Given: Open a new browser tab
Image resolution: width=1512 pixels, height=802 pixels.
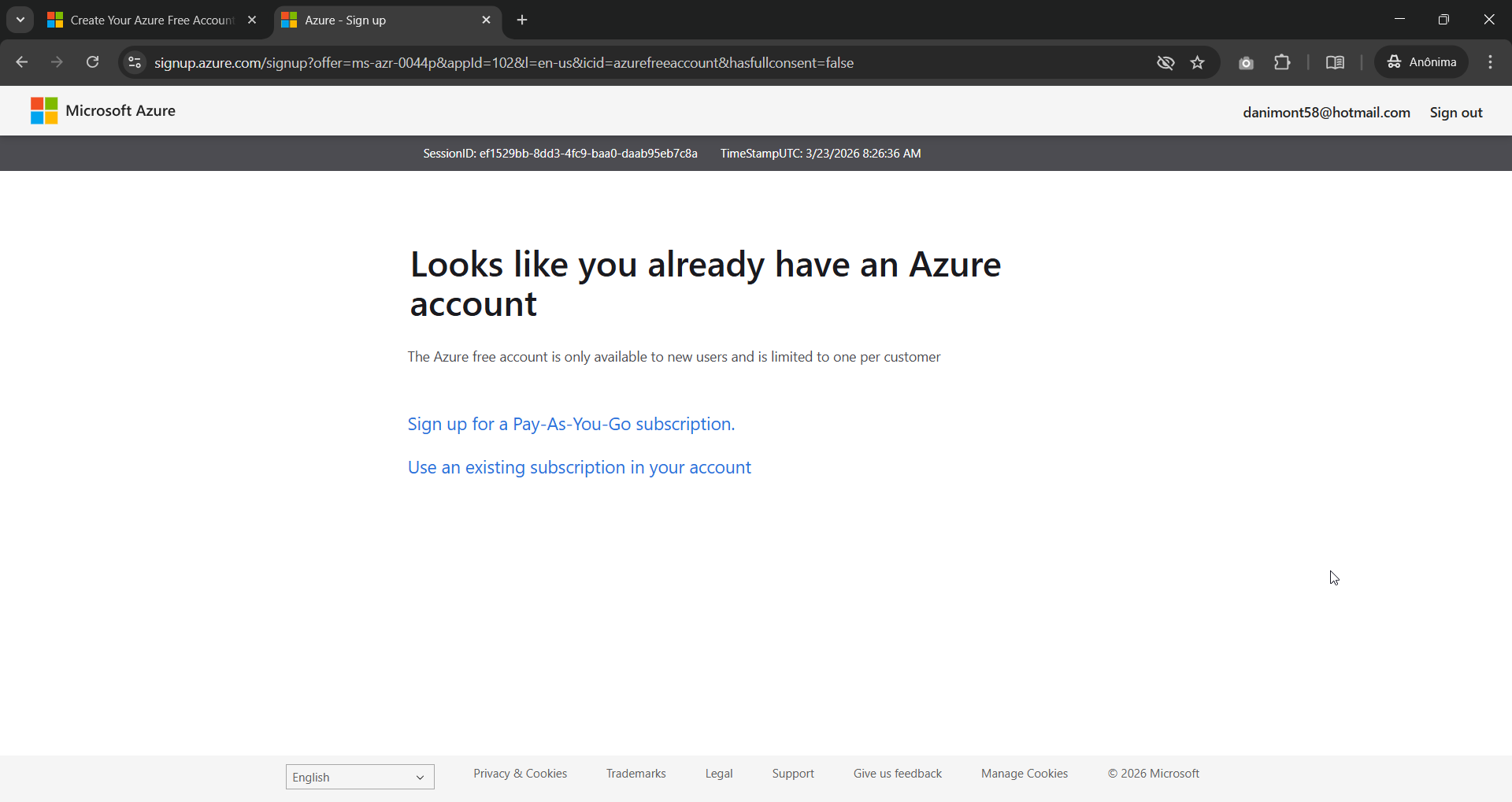Looking at the screenshot, I should point(522,20).
